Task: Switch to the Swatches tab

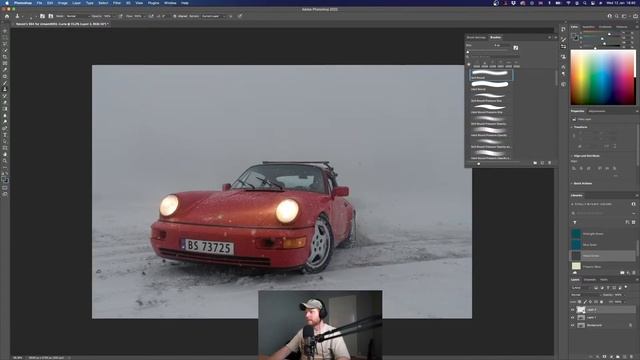Action: [589, 27]
